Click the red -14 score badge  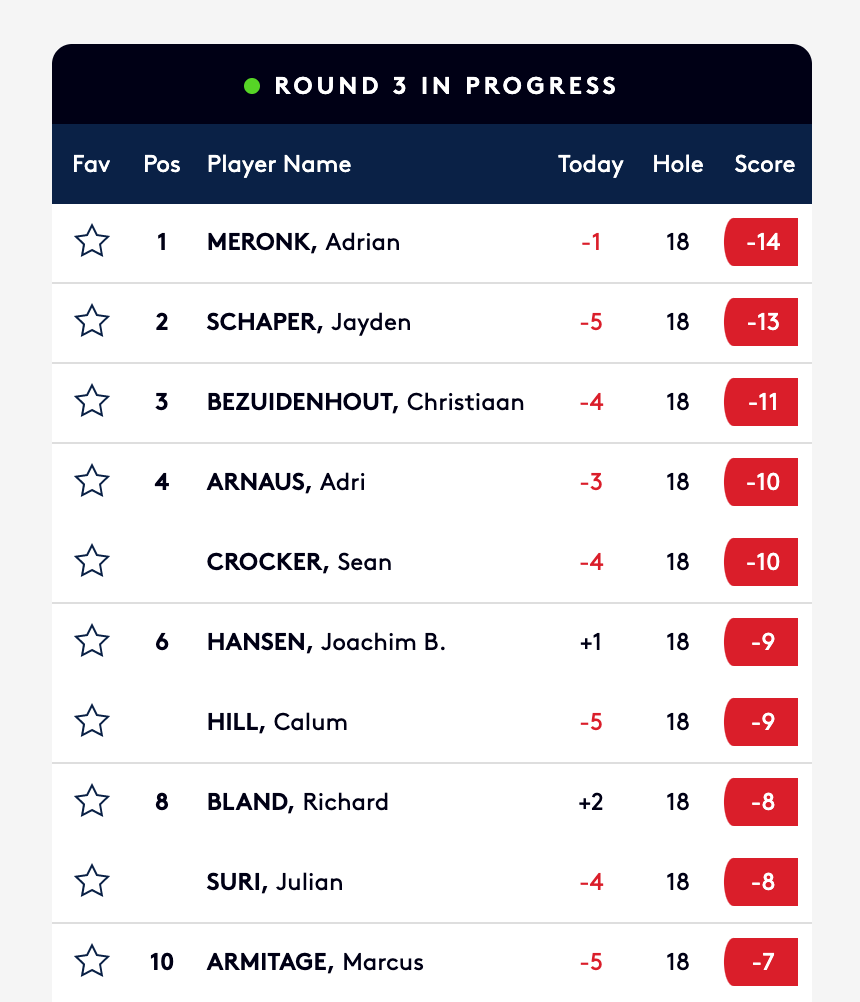coord(761,242)
